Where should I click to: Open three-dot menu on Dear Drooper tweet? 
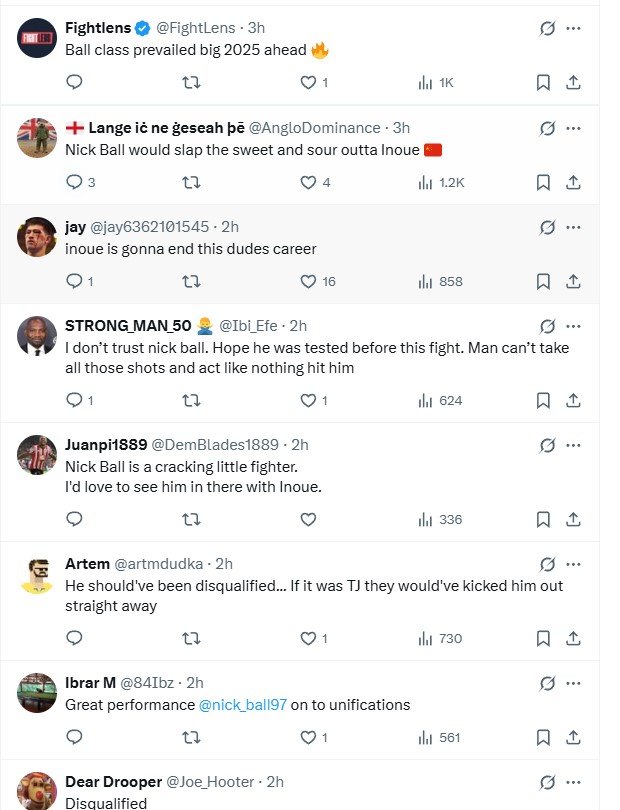pos(573,781)
